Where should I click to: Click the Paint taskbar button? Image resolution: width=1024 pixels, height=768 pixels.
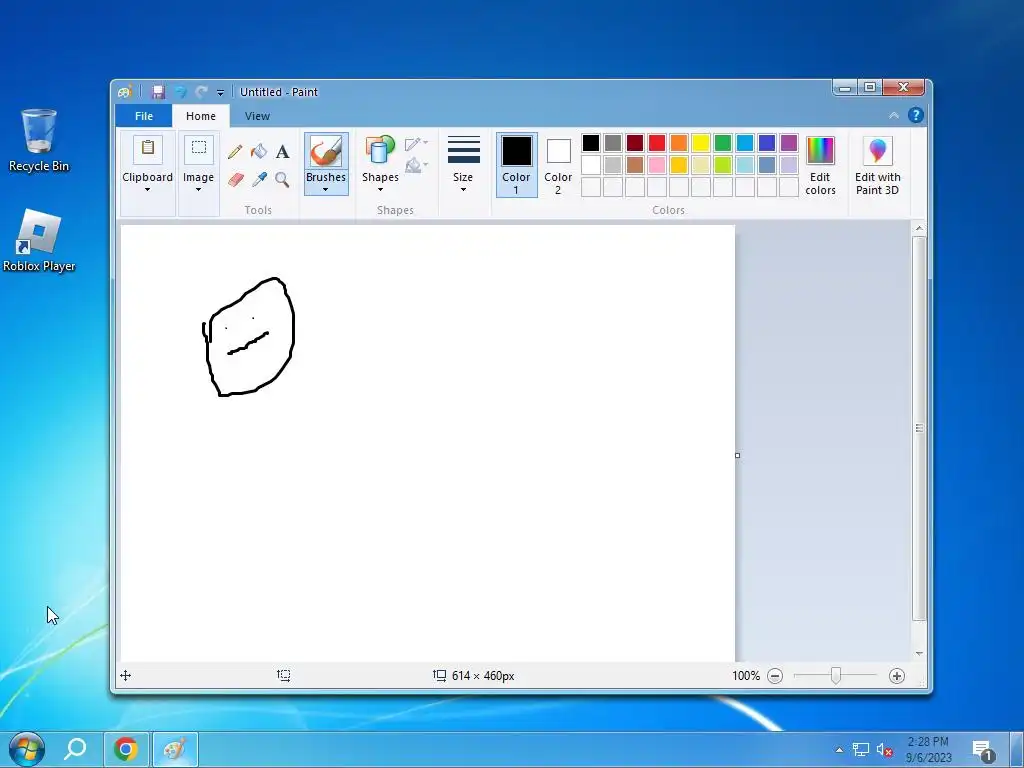pyautogui.click(x=175, y=749)
